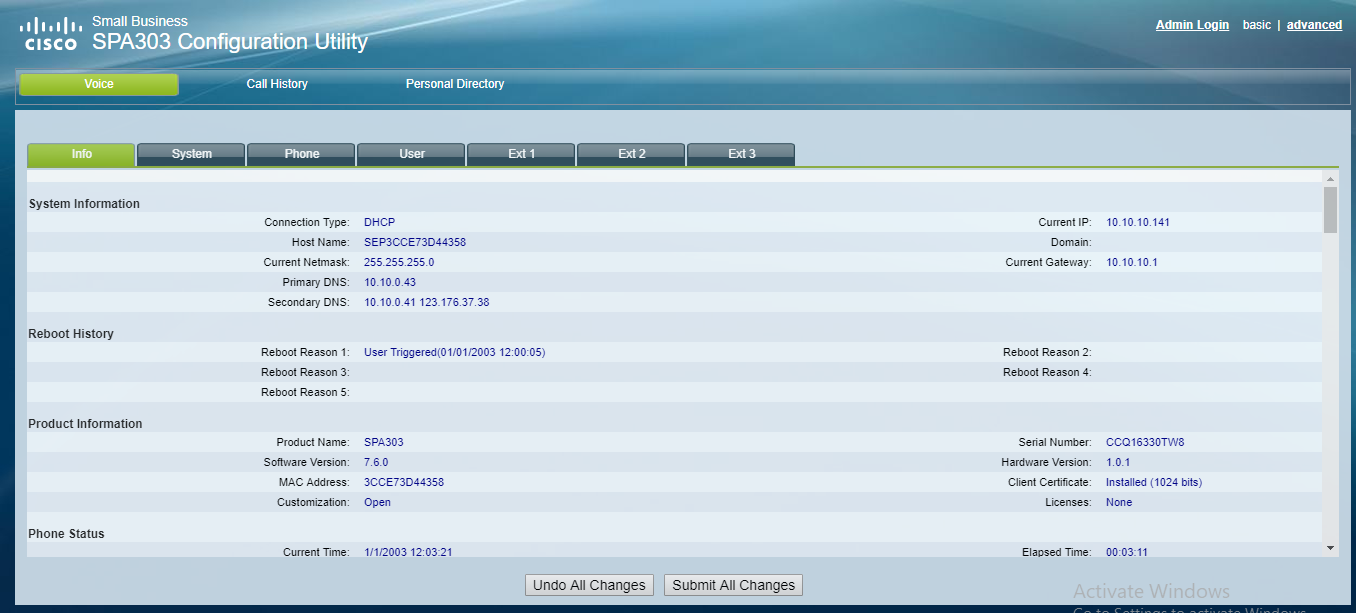Click the Reboot Reason 5 label
The width and height of the screenshot is (1356, 613).
[305, 392]
